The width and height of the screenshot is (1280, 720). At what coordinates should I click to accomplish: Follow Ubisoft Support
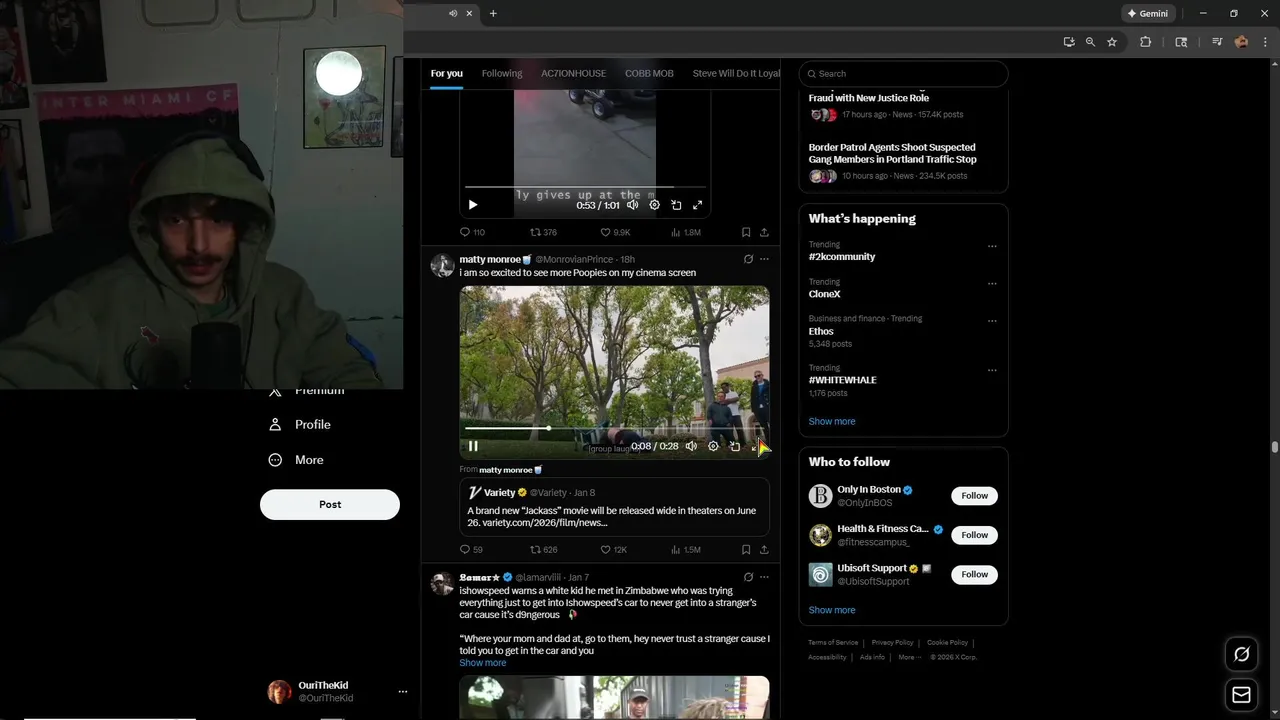(974, 574)
